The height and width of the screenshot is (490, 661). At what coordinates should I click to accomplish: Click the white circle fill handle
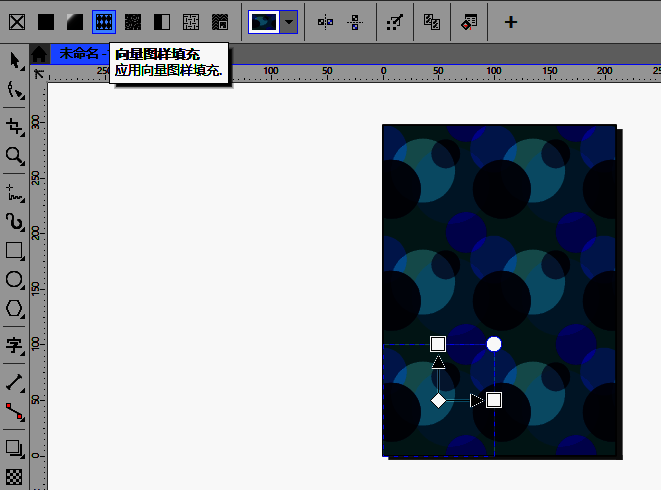coord(494,344)
